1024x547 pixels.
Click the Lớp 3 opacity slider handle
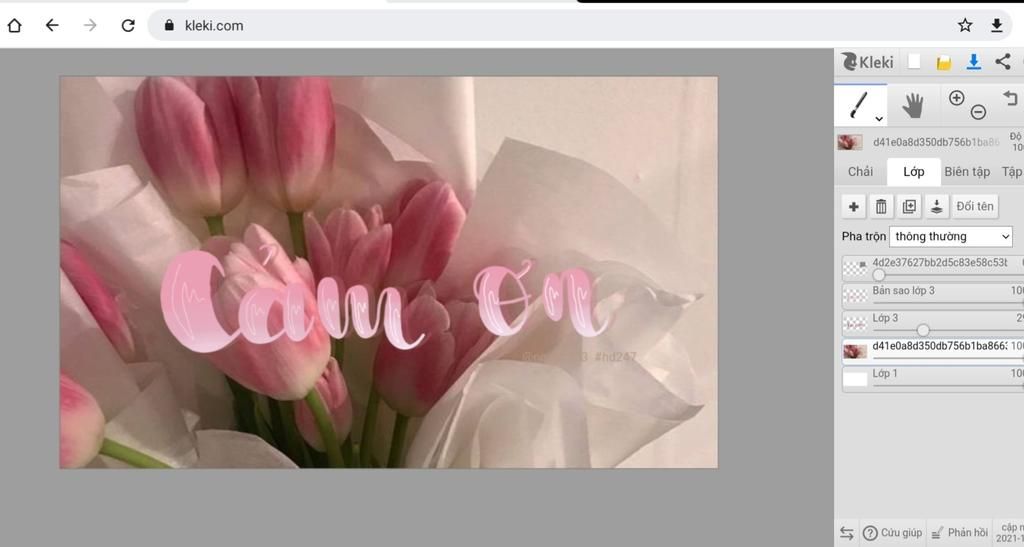[923, 330]
